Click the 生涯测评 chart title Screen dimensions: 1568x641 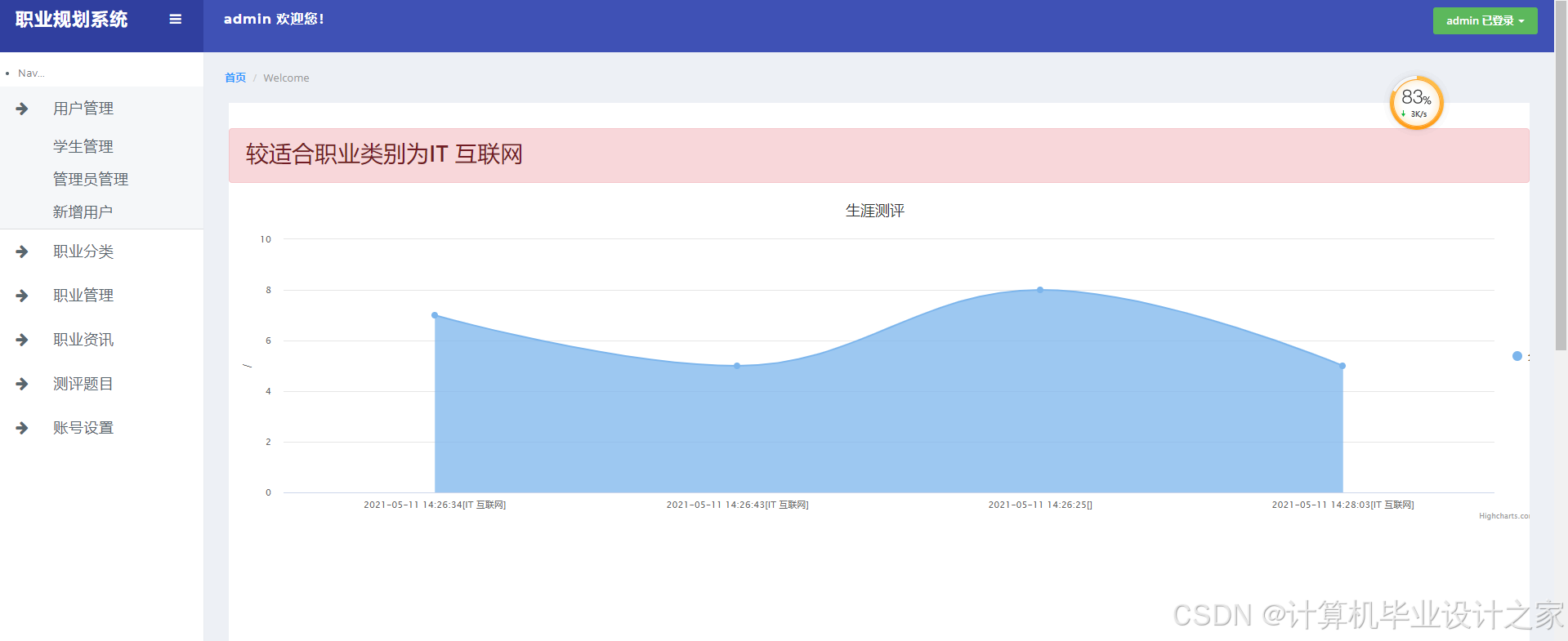[875, 211]
